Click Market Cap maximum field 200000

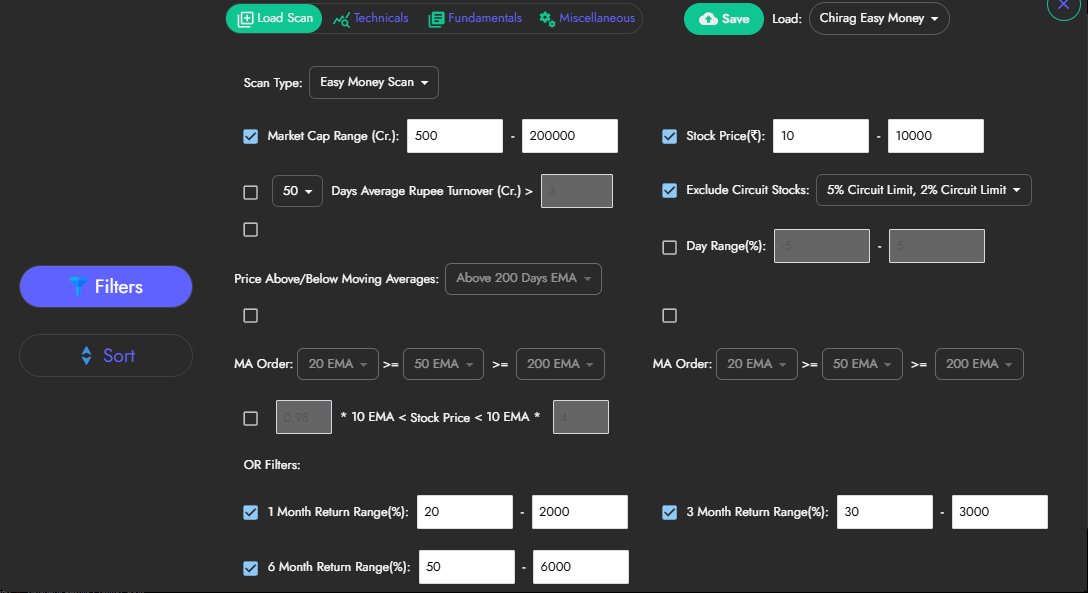pyautogui.click(x=570, y=136)
